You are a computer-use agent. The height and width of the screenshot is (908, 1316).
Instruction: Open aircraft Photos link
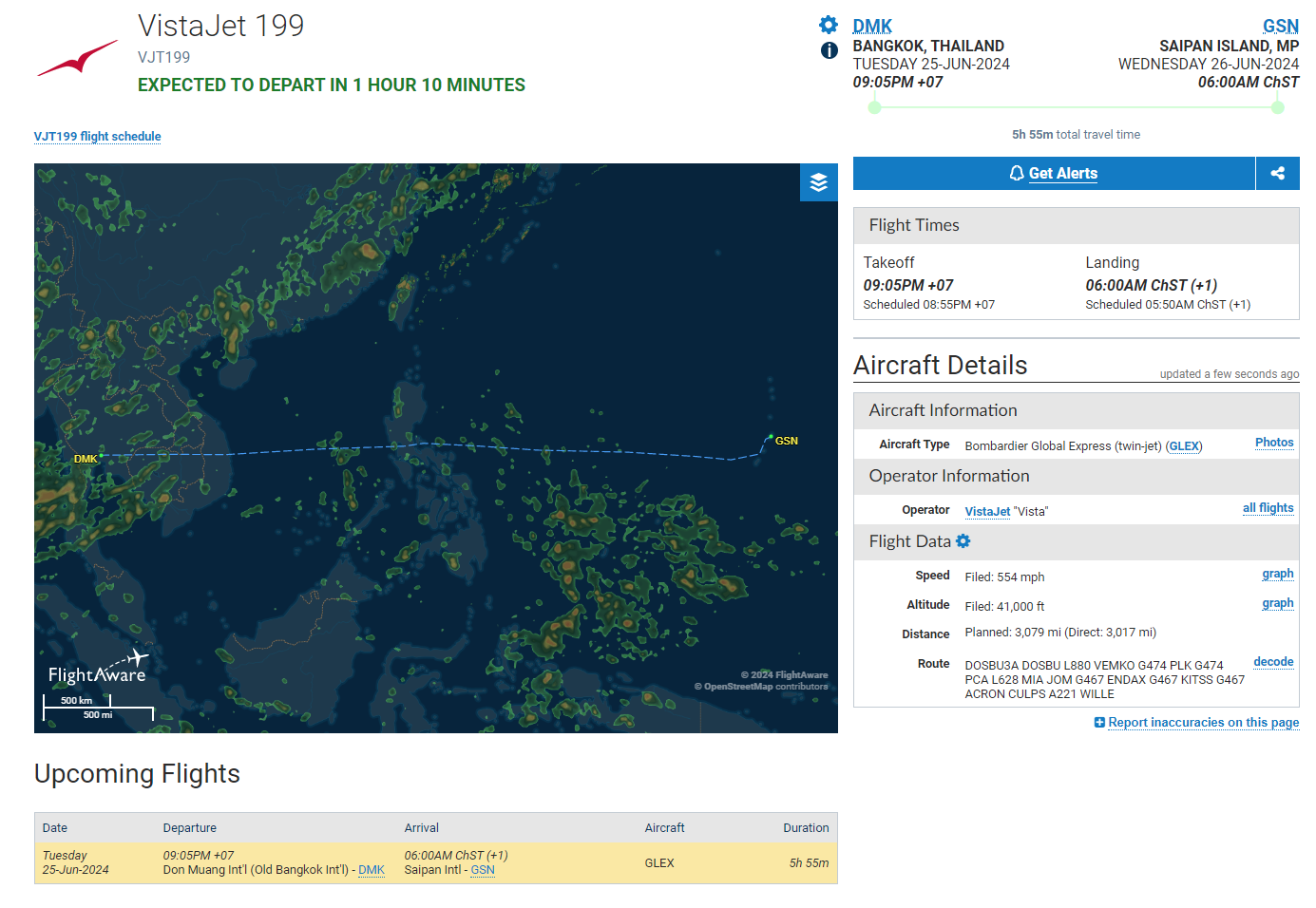[1274, 442]
